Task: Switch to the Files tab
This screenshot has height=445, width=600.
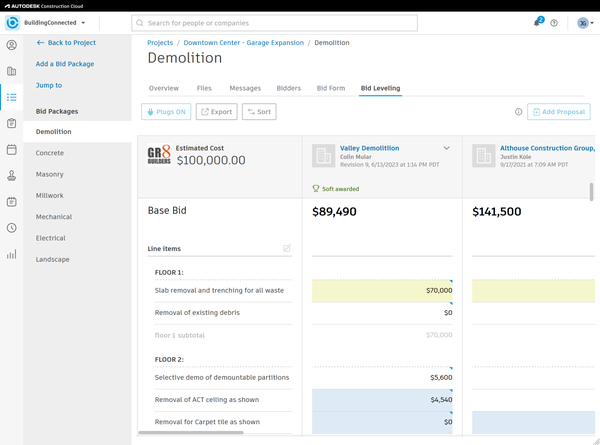Action: (x=204, y=88)
